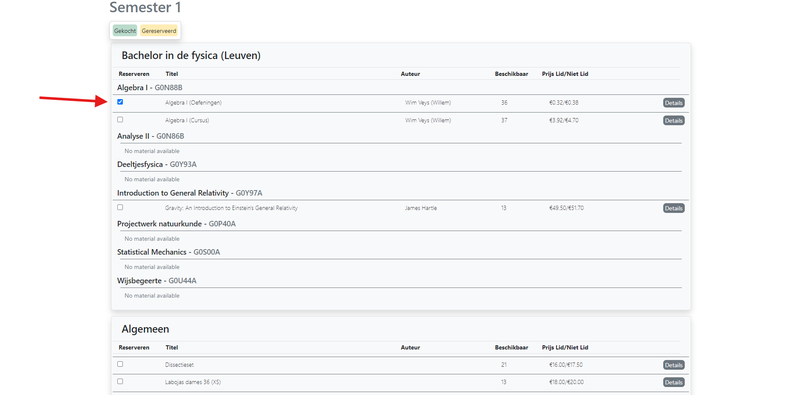800x395 pixels.
Task: Click the availability count 37
Action: click(504, 120)
